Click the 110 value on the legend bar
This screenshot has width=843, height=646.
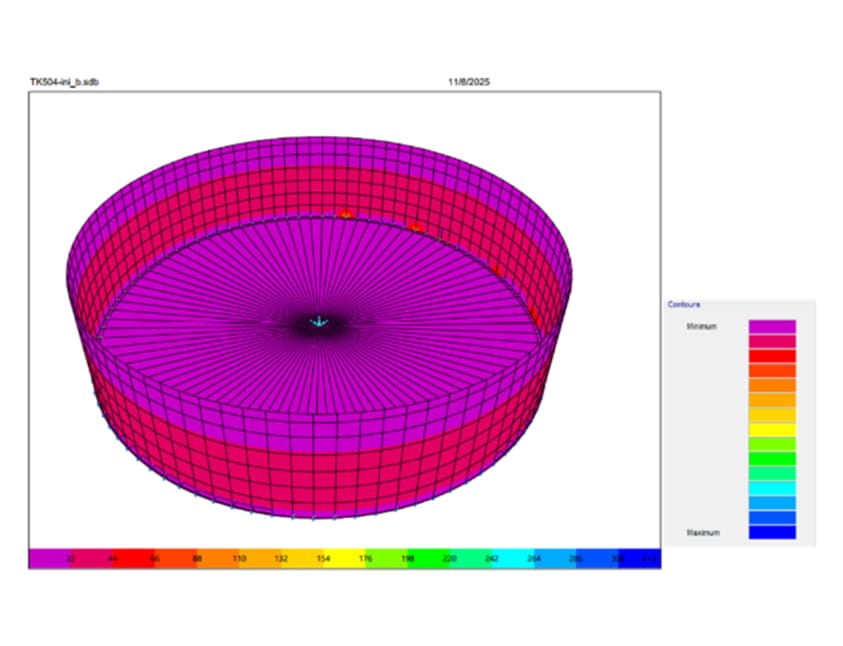pyautogui.click(x=239, y=559)
